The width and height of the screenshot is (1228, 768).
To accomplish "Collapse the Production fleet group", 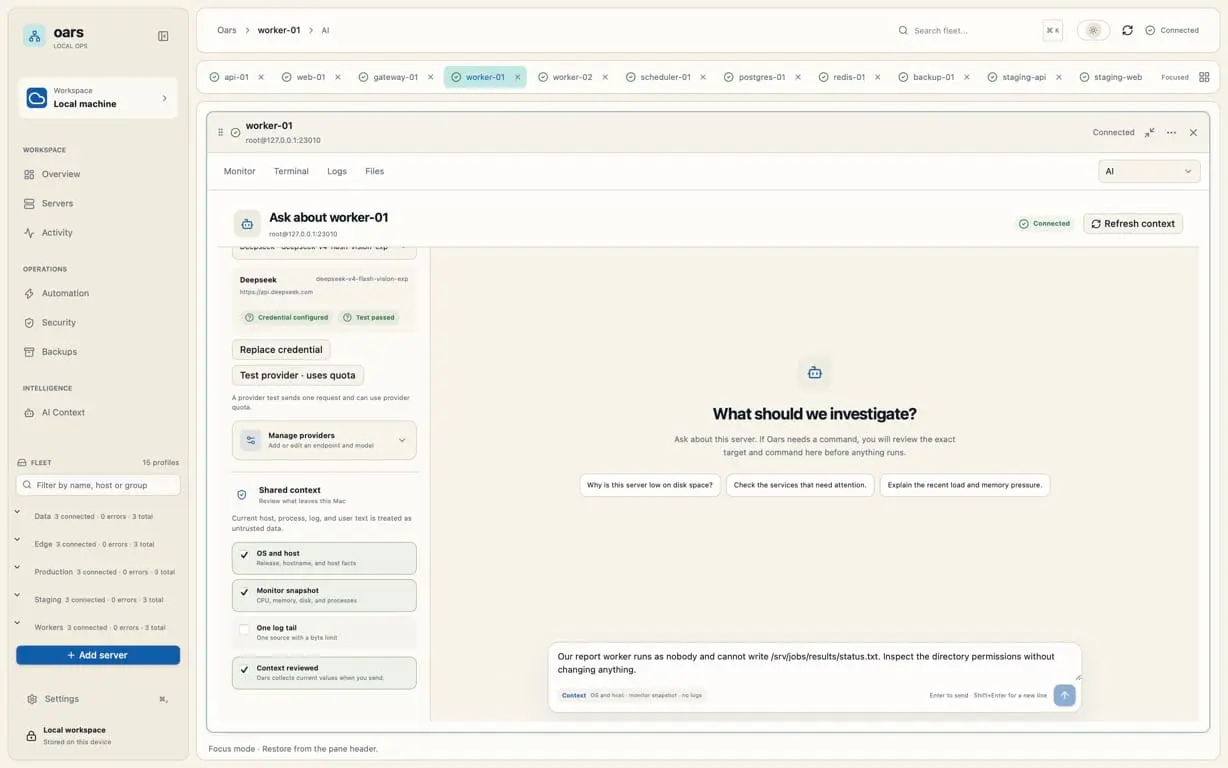I will click(17, 567).
